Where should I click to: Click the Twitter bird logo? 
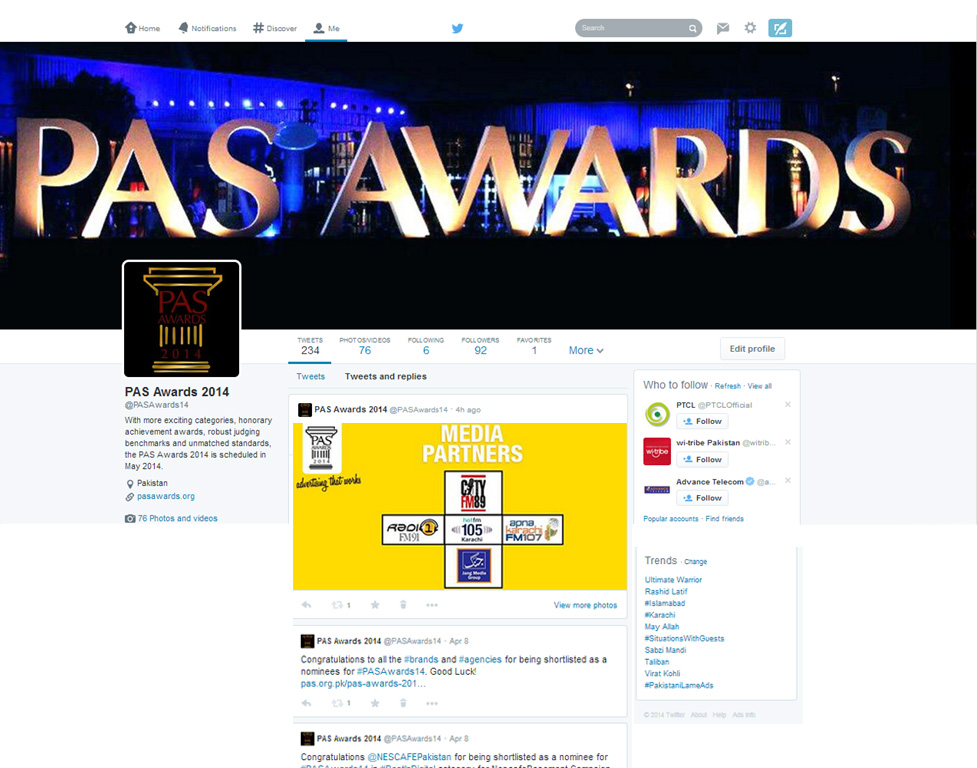point(457,28)
